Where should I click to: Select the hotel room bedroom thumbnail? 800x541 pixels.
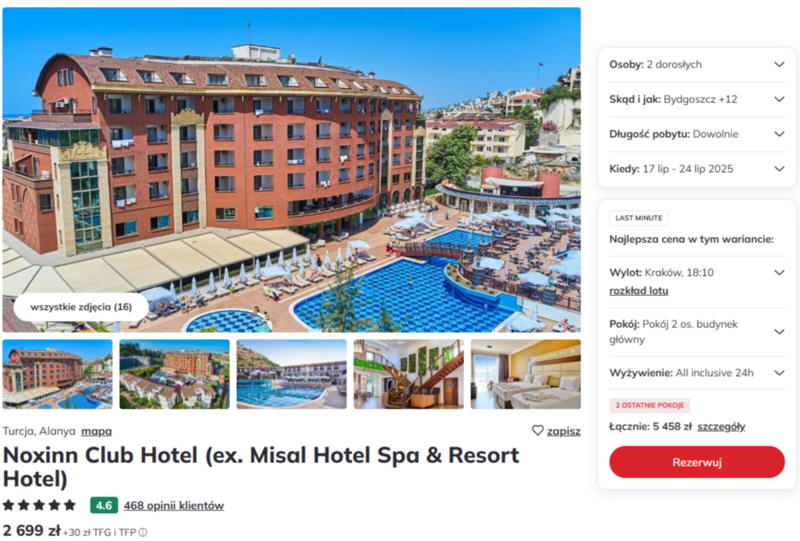click(x=526, y=374)
